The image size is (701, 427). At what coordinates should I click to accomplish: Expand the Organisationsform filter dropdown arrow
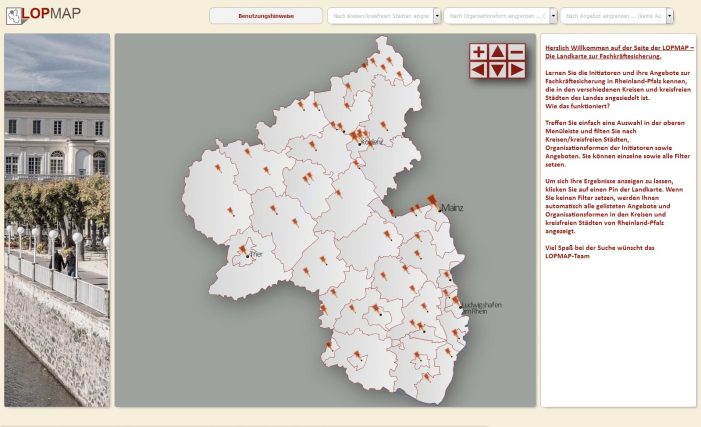tap(553, 16)
